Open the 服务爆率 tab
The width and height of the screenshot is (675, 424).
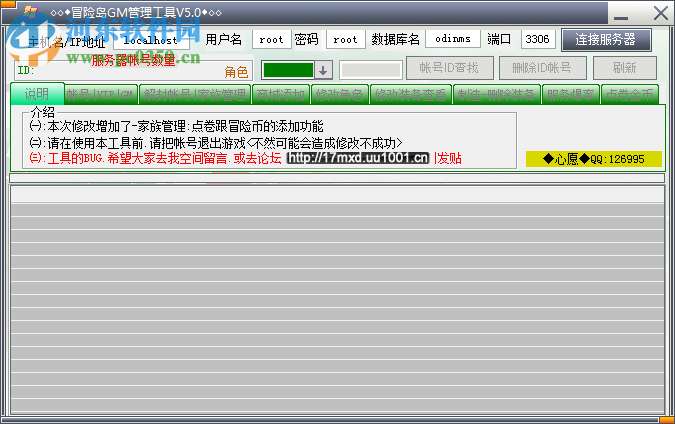click(570, 95)
